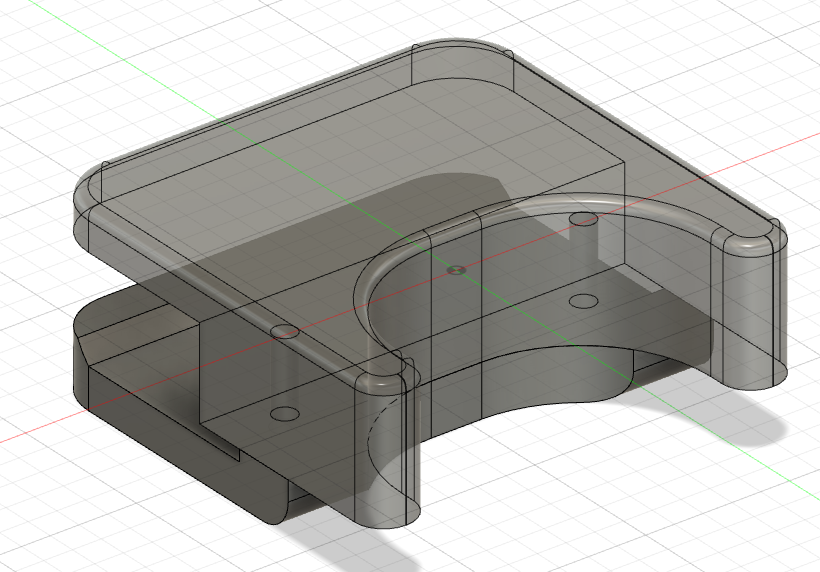The height and width of the screenshot is (572, 820).
Task: Select the origin point at the model center
Action: click(457, 270)
